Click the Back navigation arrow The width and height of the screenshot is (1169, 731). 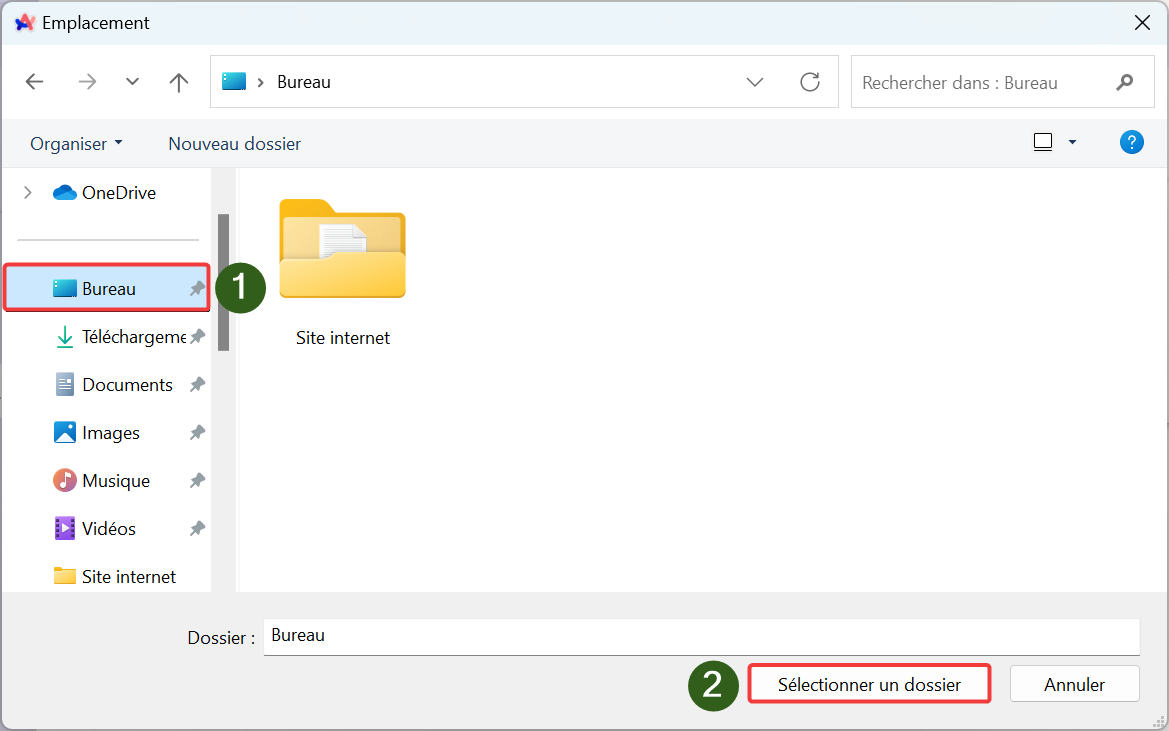(x=35, y=82)
